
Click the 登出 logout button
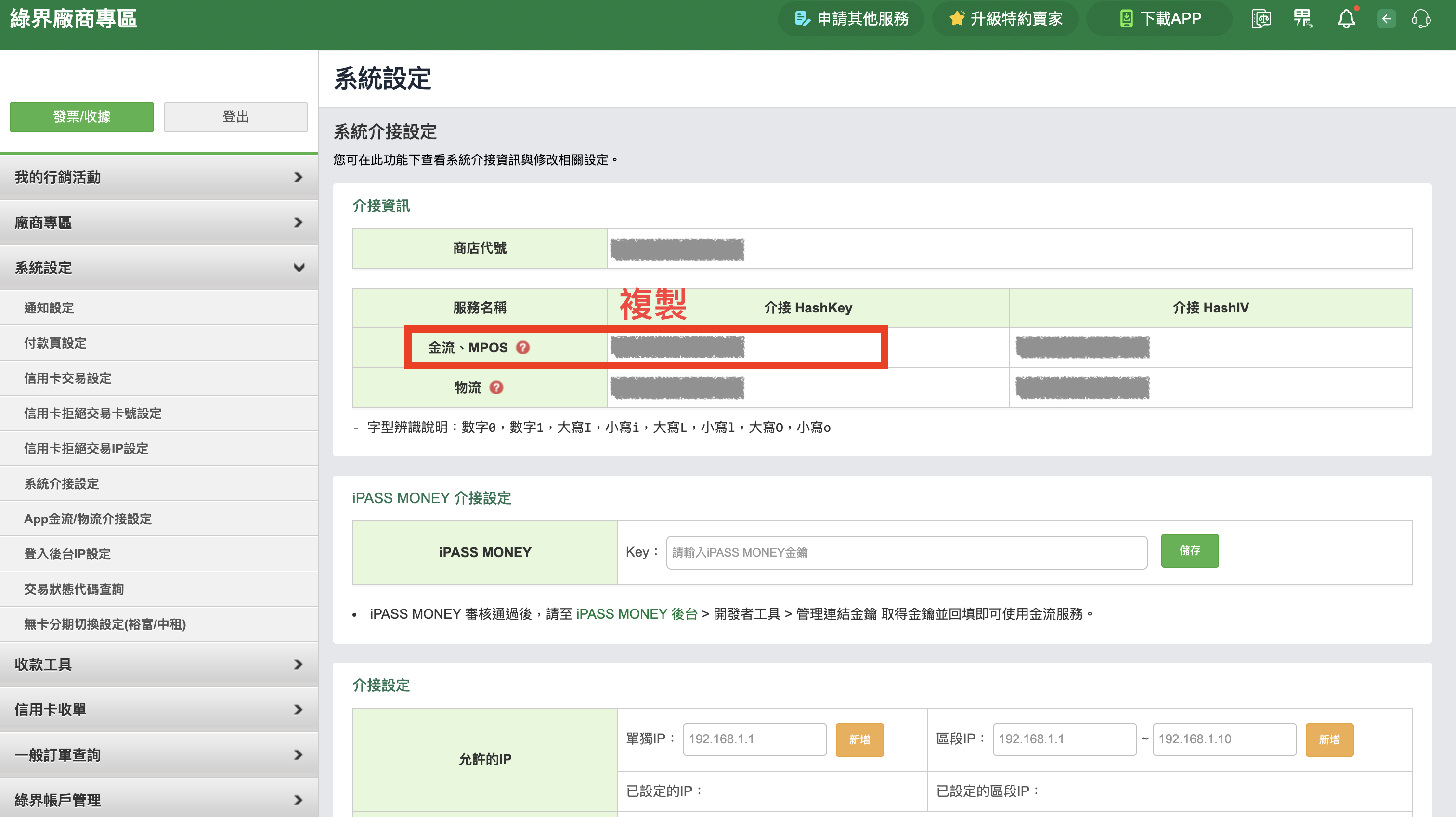[235, 117]
